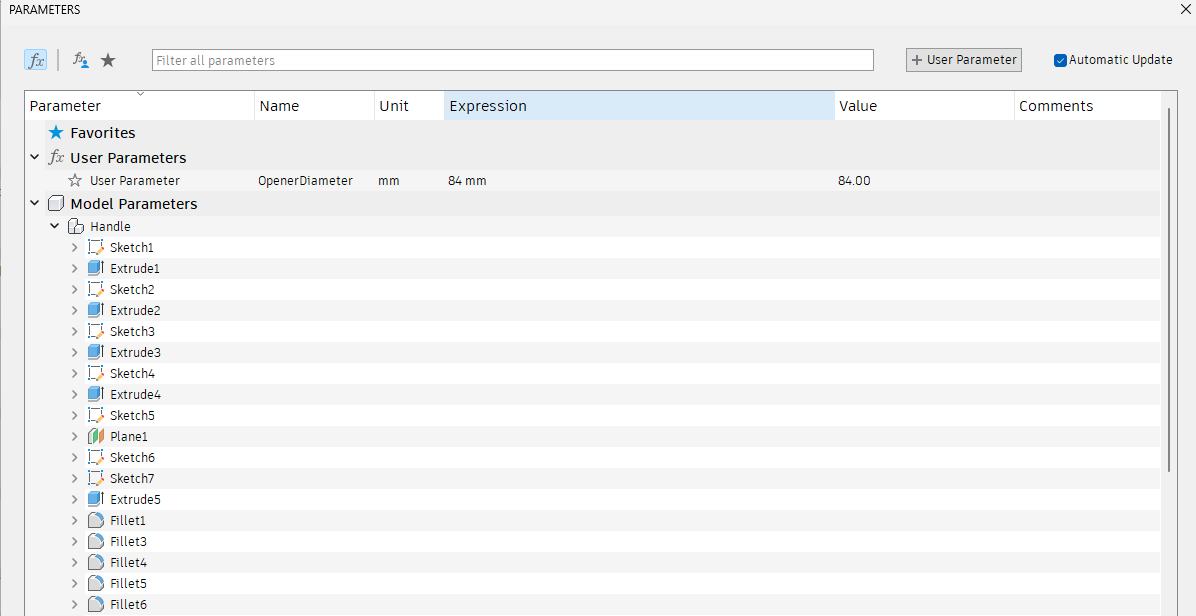Screen dimensions: 1196x616
Task: Sort by the Unit column header
Action: pyautogui.click(x=410, y=106)
